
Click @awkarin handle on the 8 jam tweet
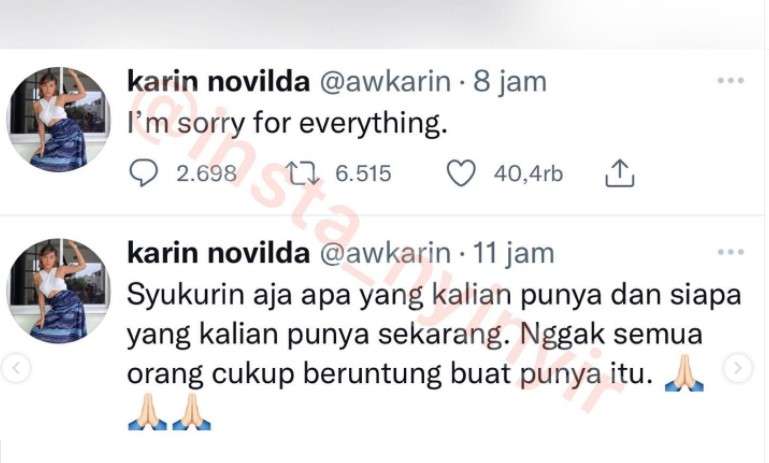coord(385,81)
